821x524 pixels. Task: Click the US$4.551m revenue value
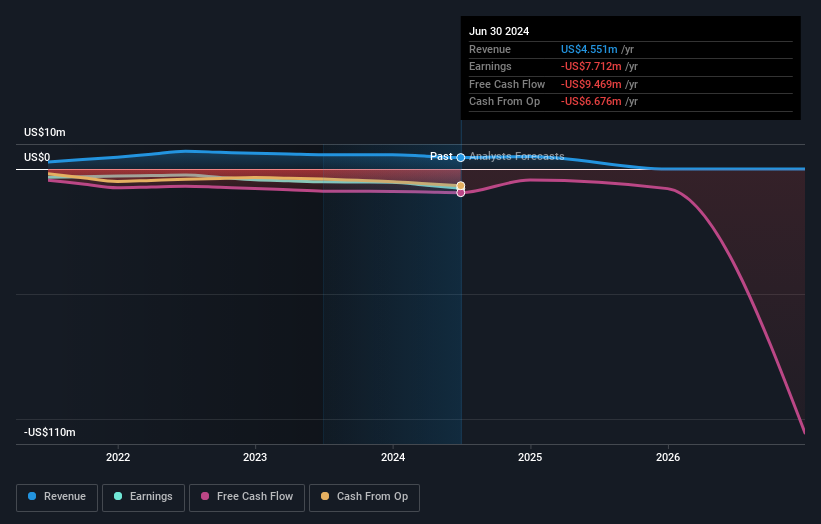pos(589,49)
